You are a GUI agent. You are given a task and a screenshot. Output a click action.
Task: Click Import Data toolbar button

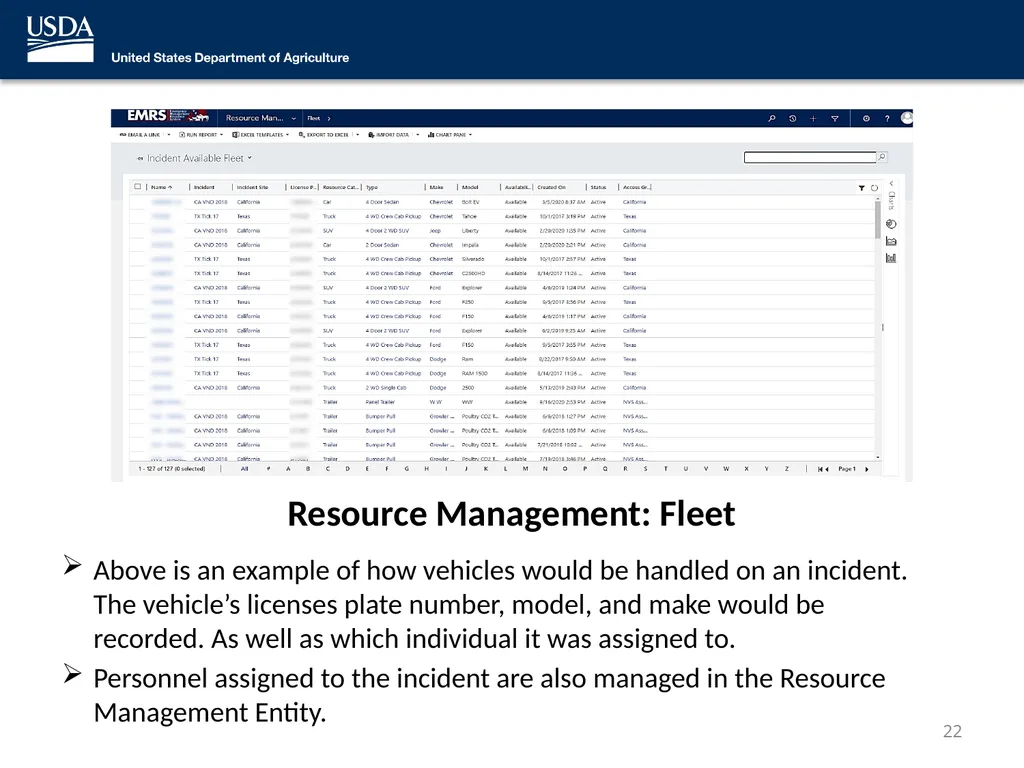coord(389,135)
